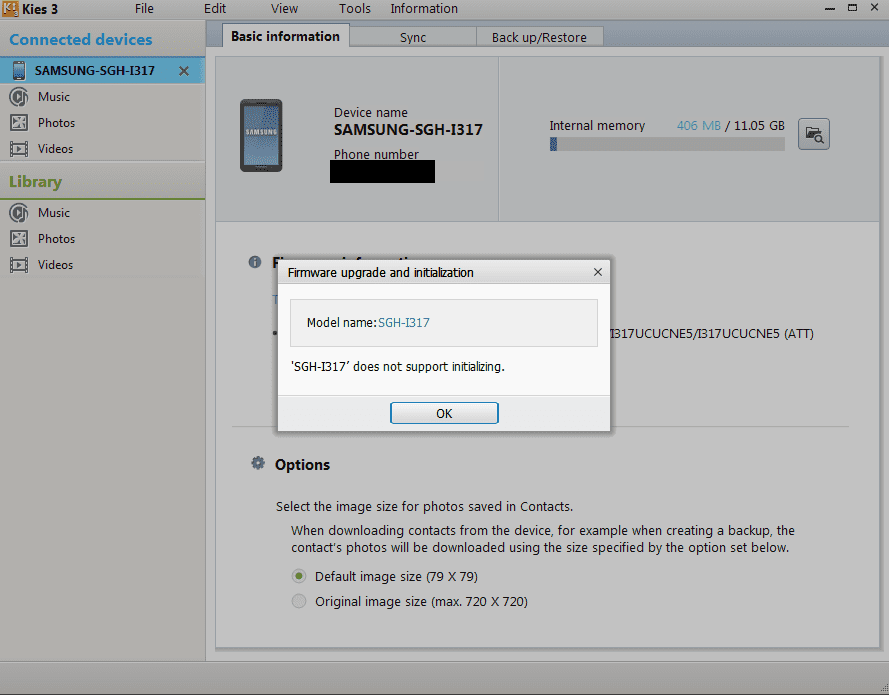Click the firmware information info icon
The image size is (889, 695).
[x=255, y=262]
